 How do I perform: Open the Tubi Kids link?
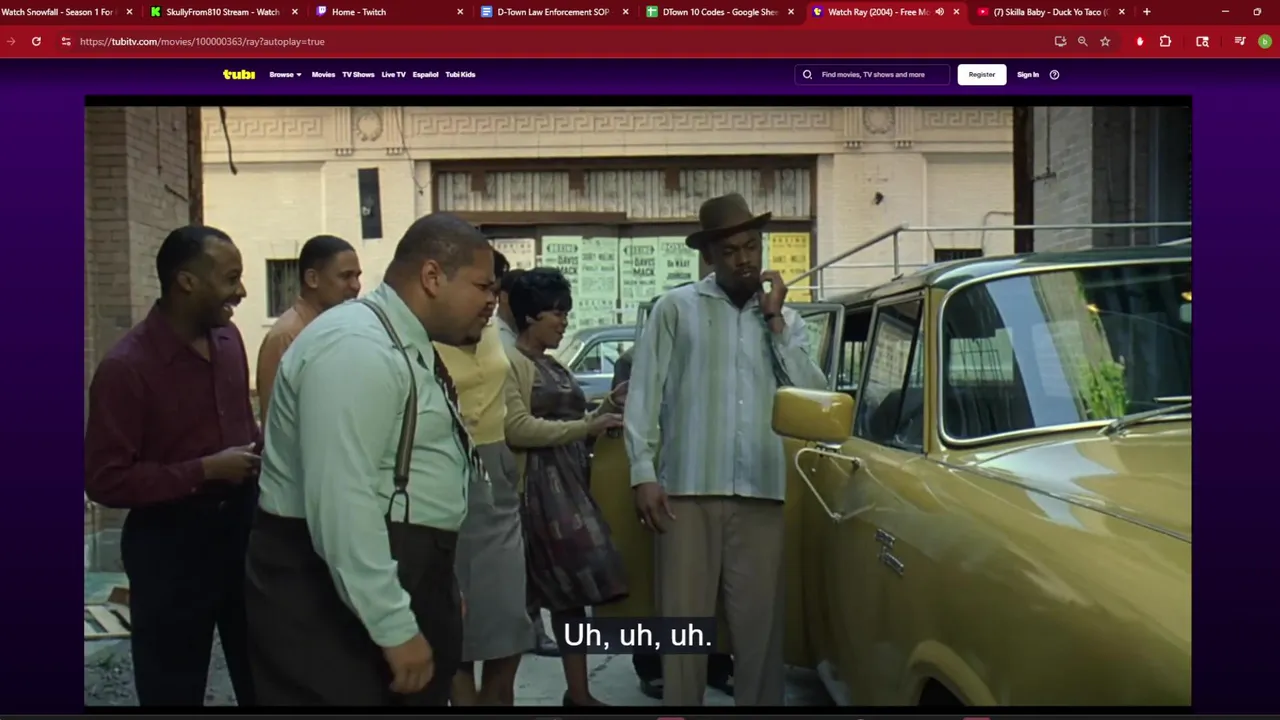tap(460, 74)
